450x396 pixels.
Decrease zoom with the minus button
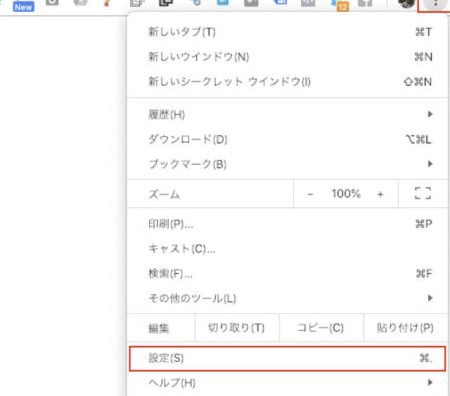310,194
